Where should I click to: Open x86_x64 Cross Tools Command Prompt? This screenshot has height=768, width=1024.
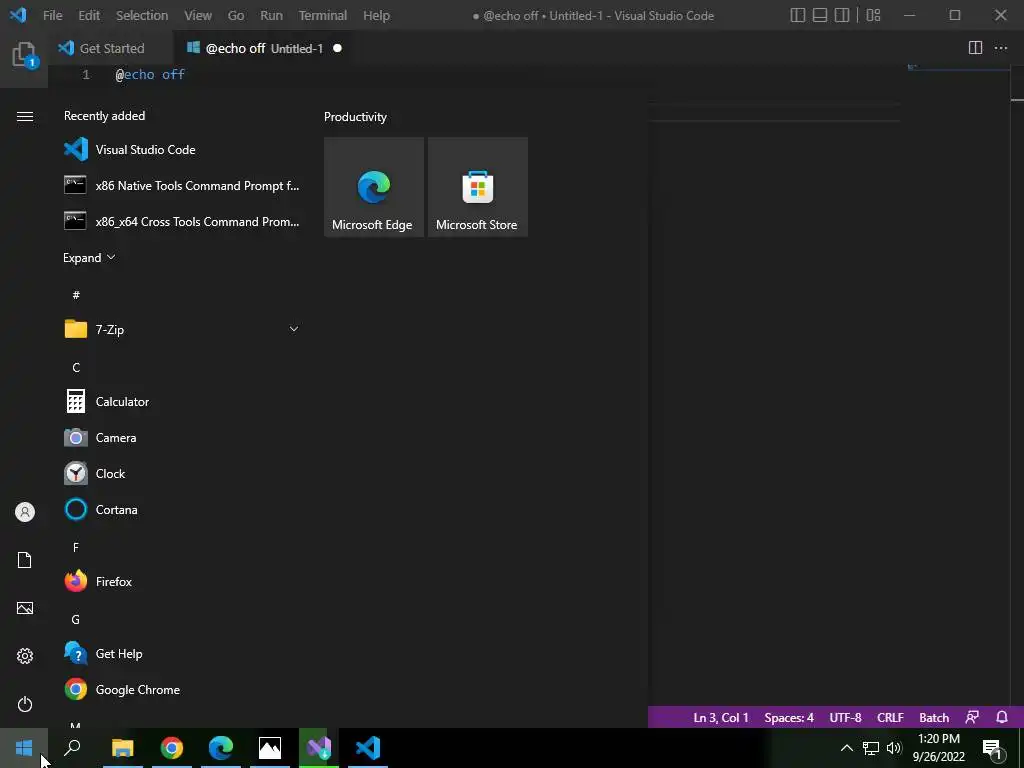click(182, 221)
